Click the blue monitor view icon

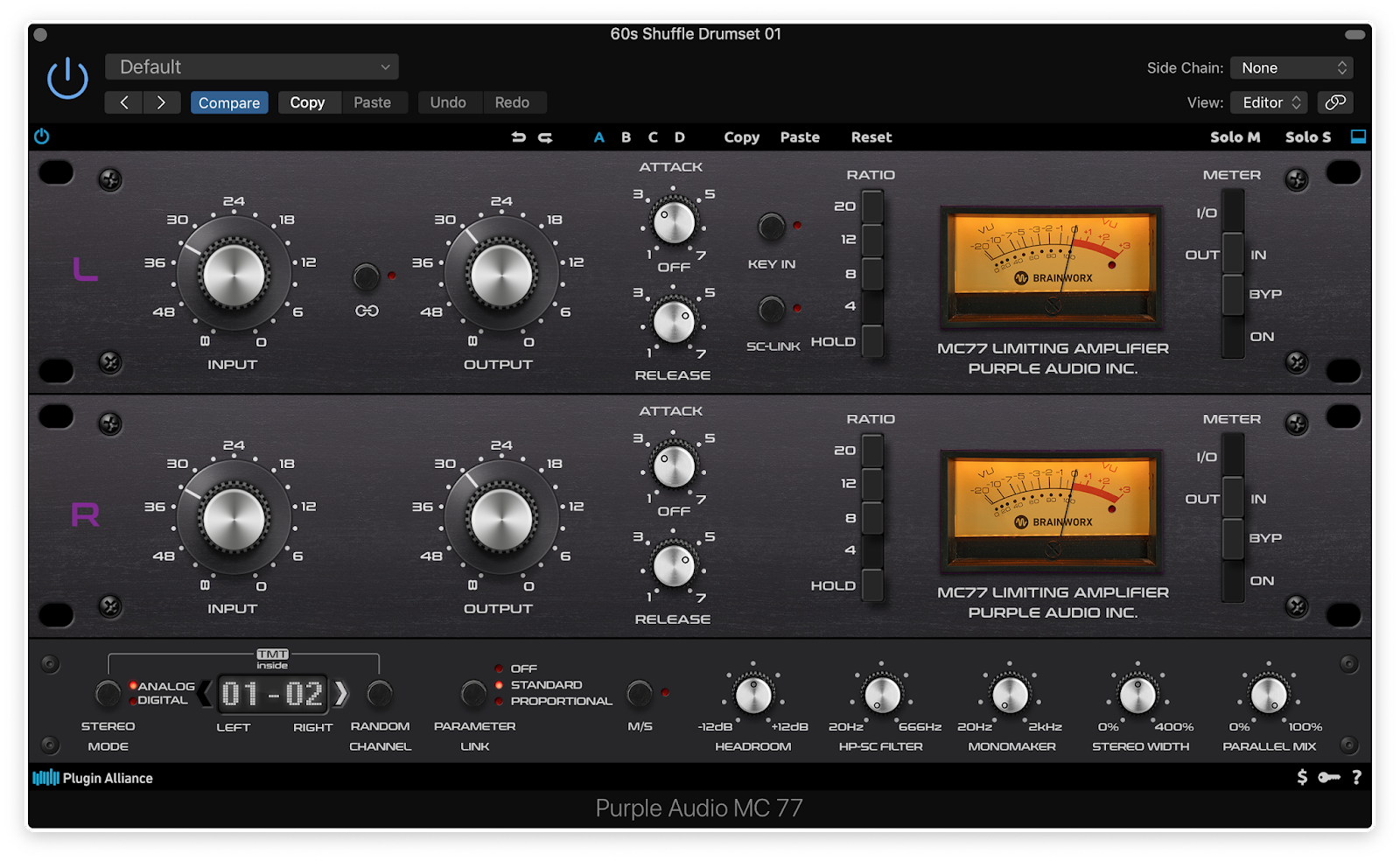pos(1358,136)
